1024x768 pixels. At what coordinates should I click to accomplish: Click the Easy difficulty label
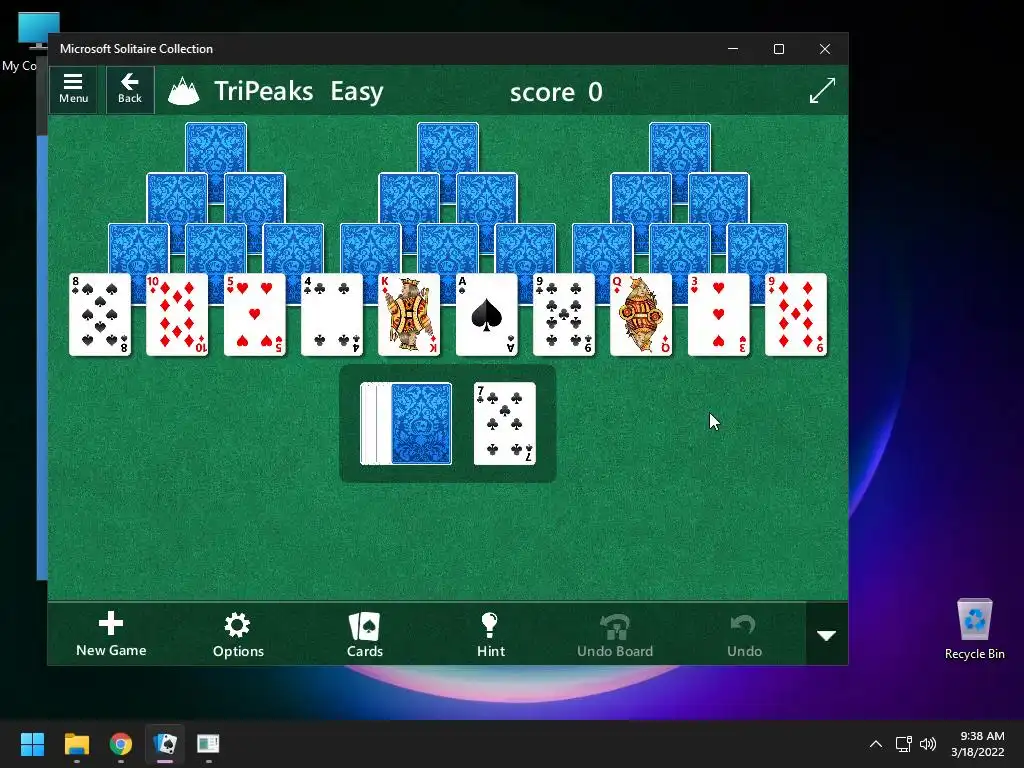coord(357,92)
